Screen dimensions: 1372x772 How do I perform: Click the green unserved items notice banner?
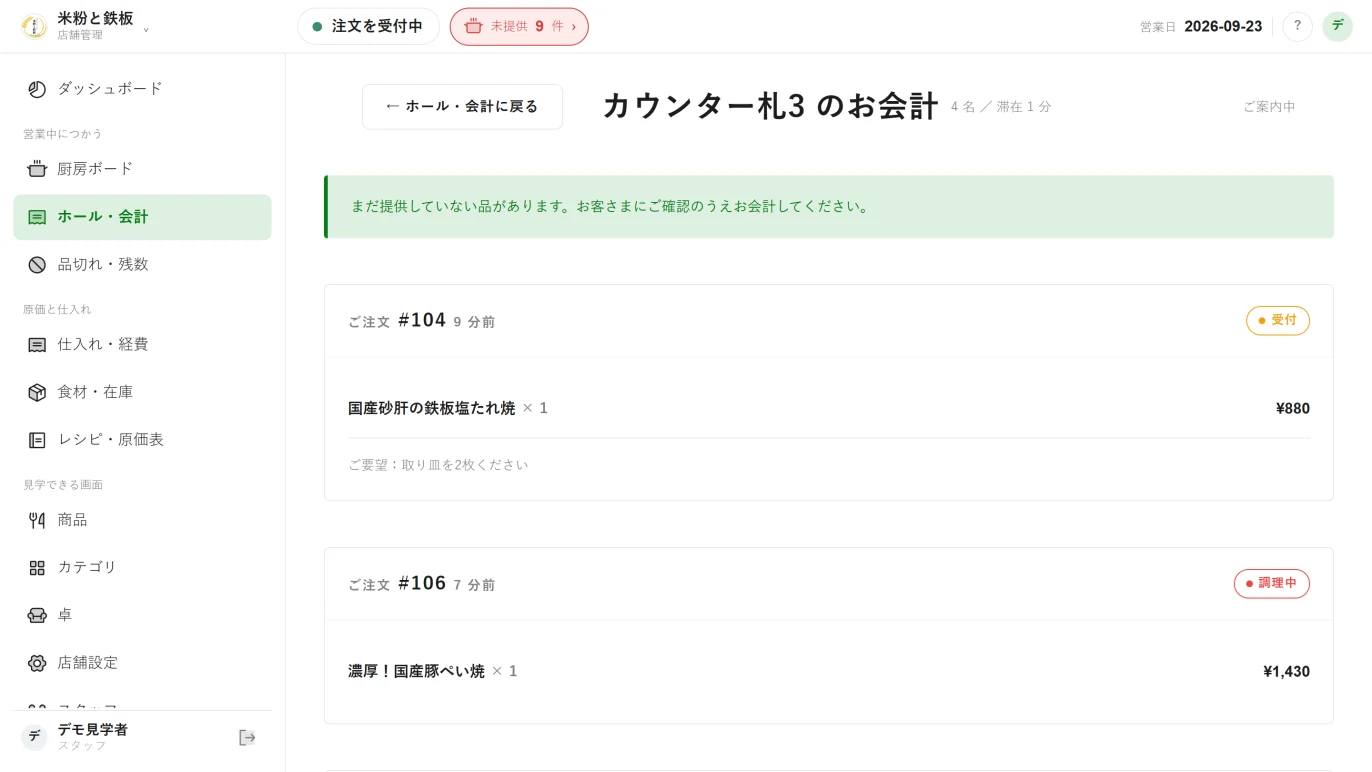[x=829, y=207]
